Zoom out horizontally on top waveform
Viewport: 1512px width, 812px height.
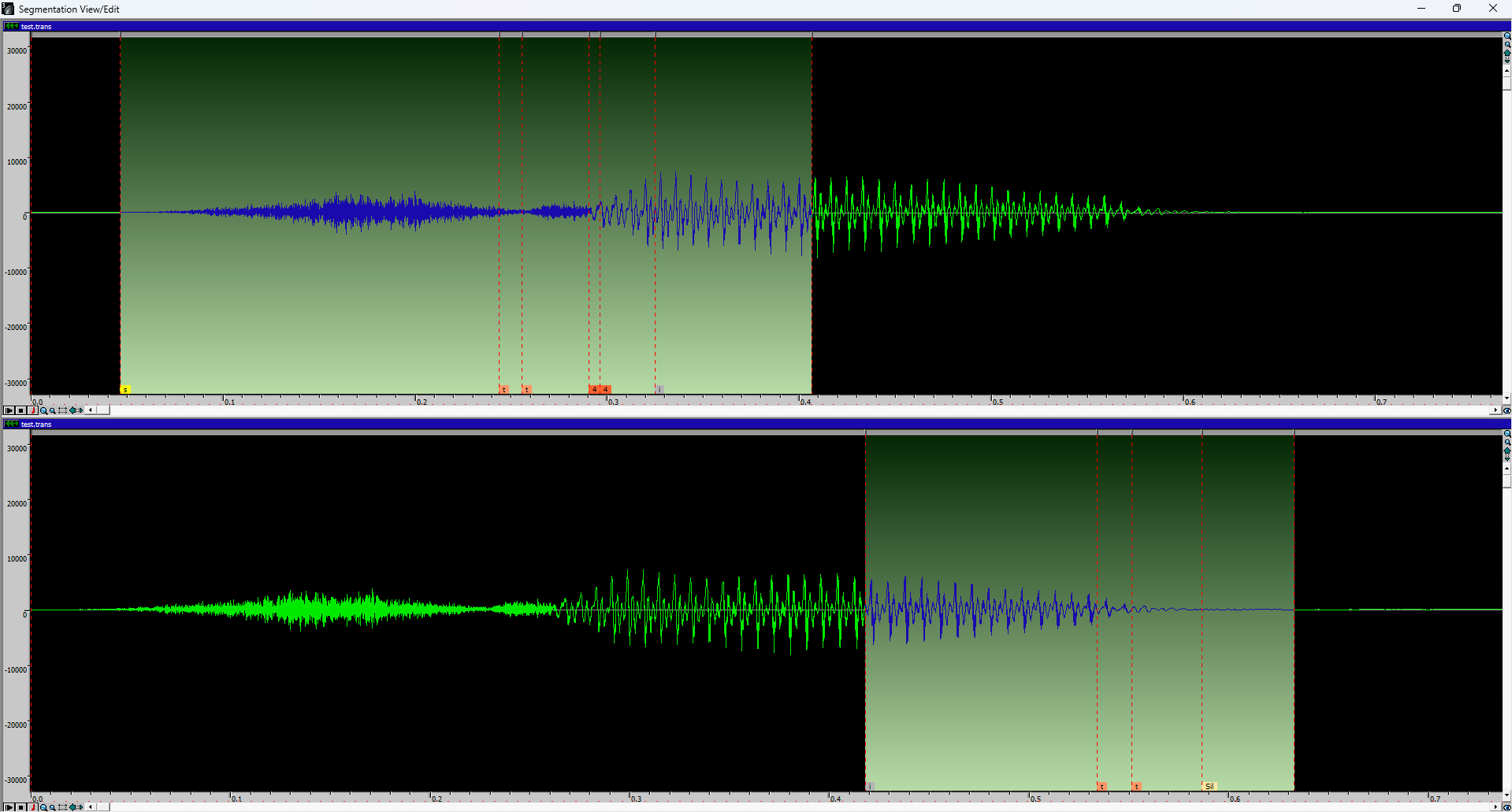[52, 410]
